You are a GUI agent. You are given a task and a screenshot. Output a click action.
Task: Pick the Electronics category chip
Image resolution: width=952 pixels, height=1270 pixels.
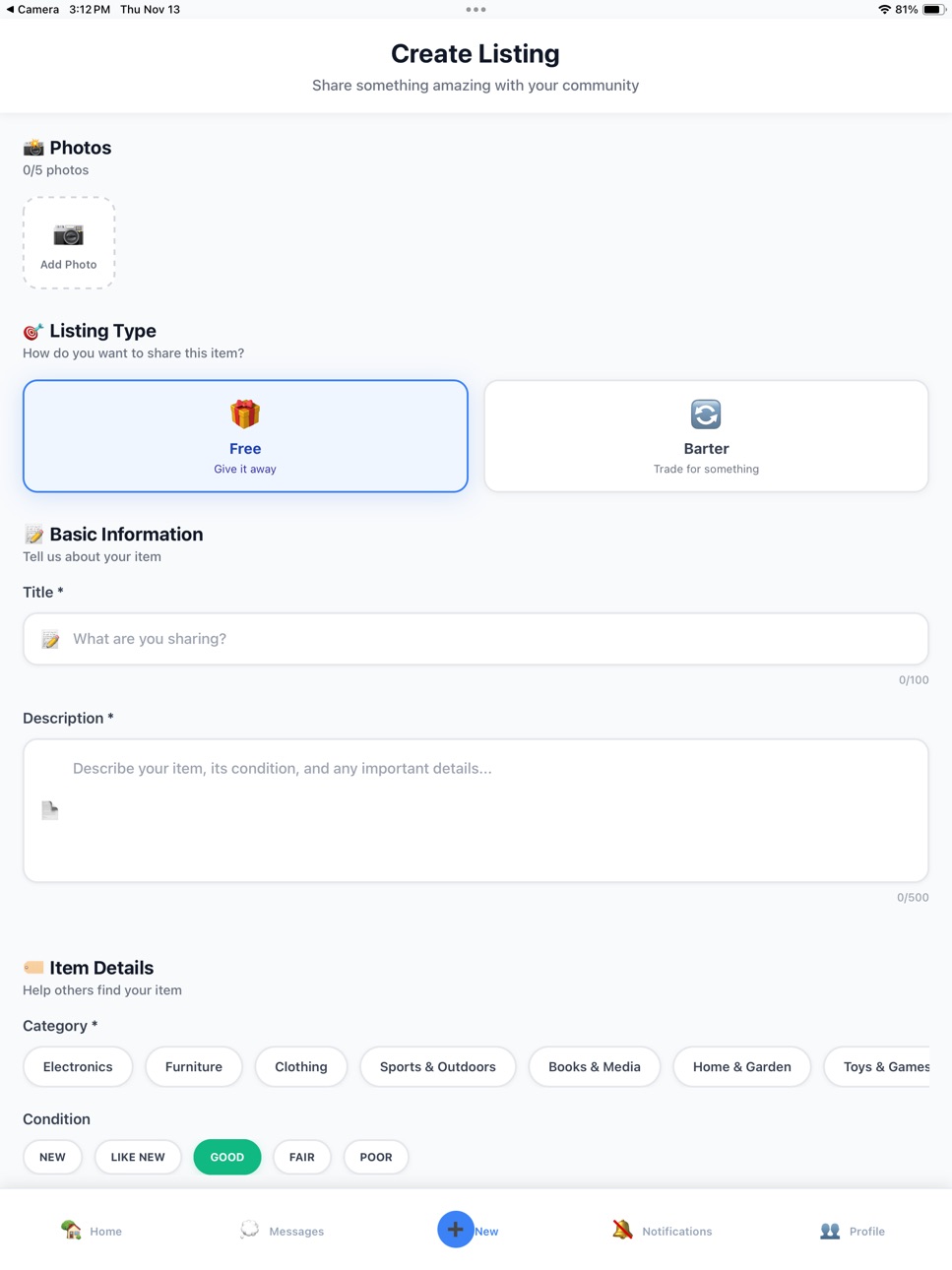[x=78, y=1066]
